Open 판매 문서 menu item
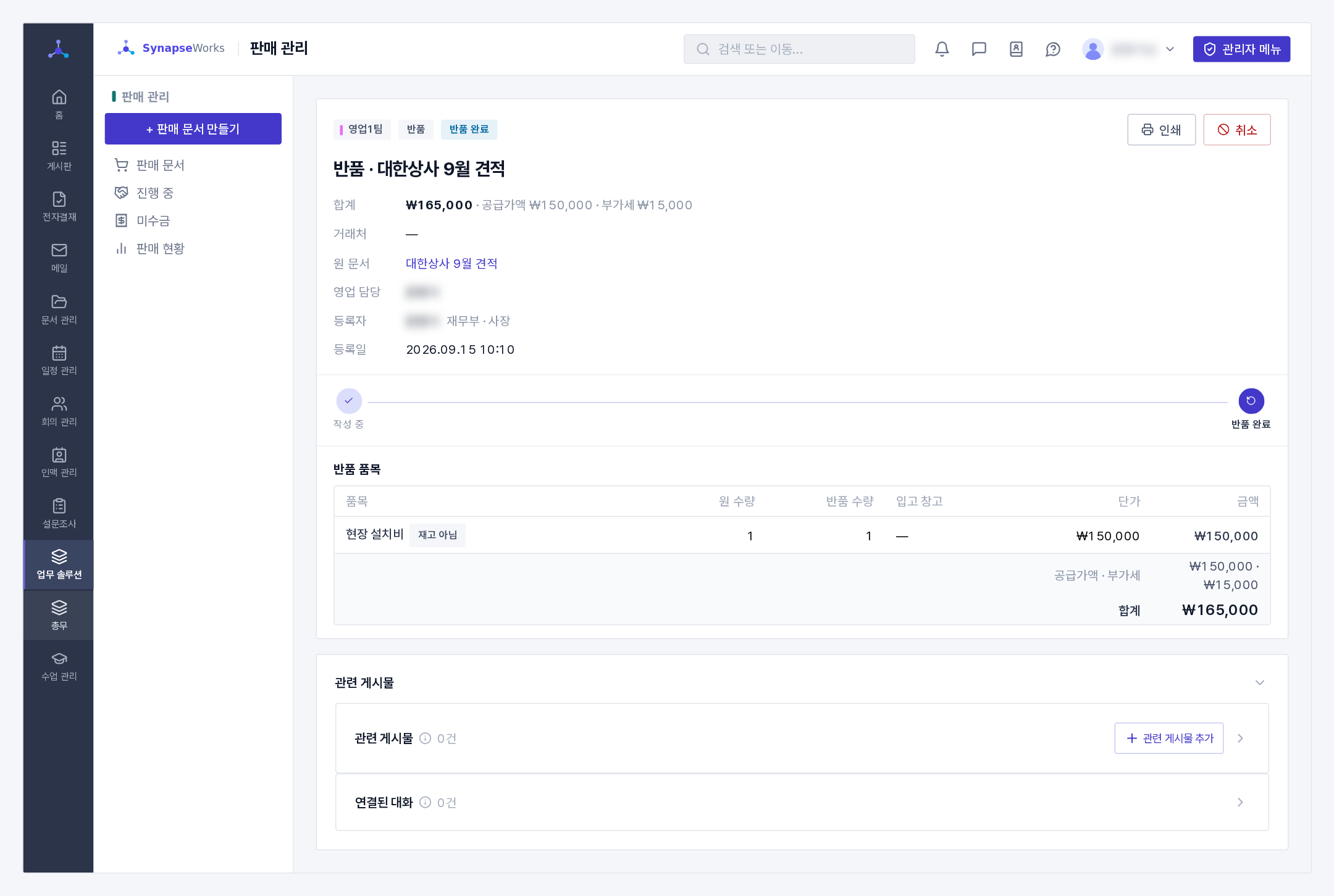Screen dimensions: 1334x896 click(x=193, y=165)
